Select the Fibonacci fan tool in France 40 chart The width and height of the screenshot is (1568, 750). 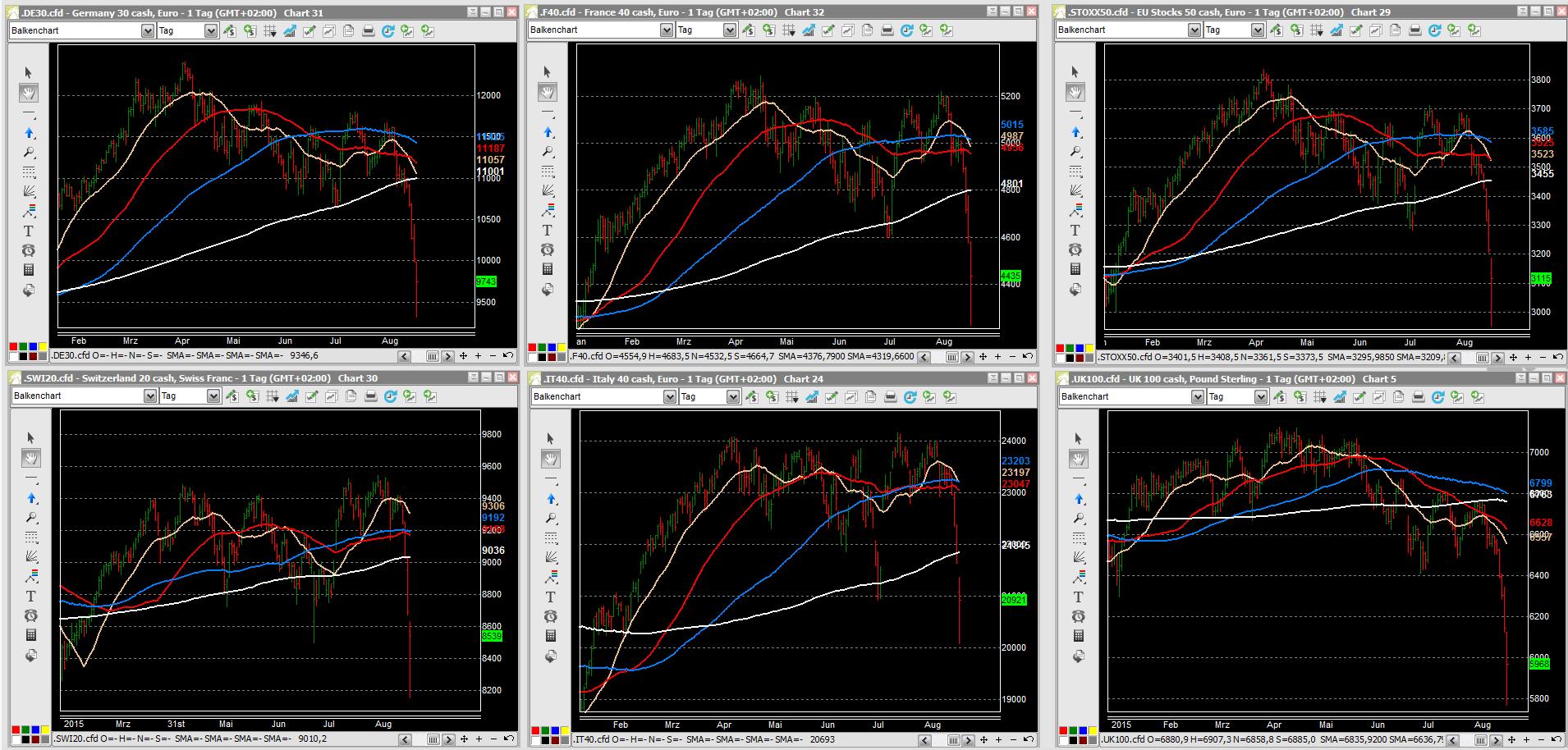[x=548, y=190]
